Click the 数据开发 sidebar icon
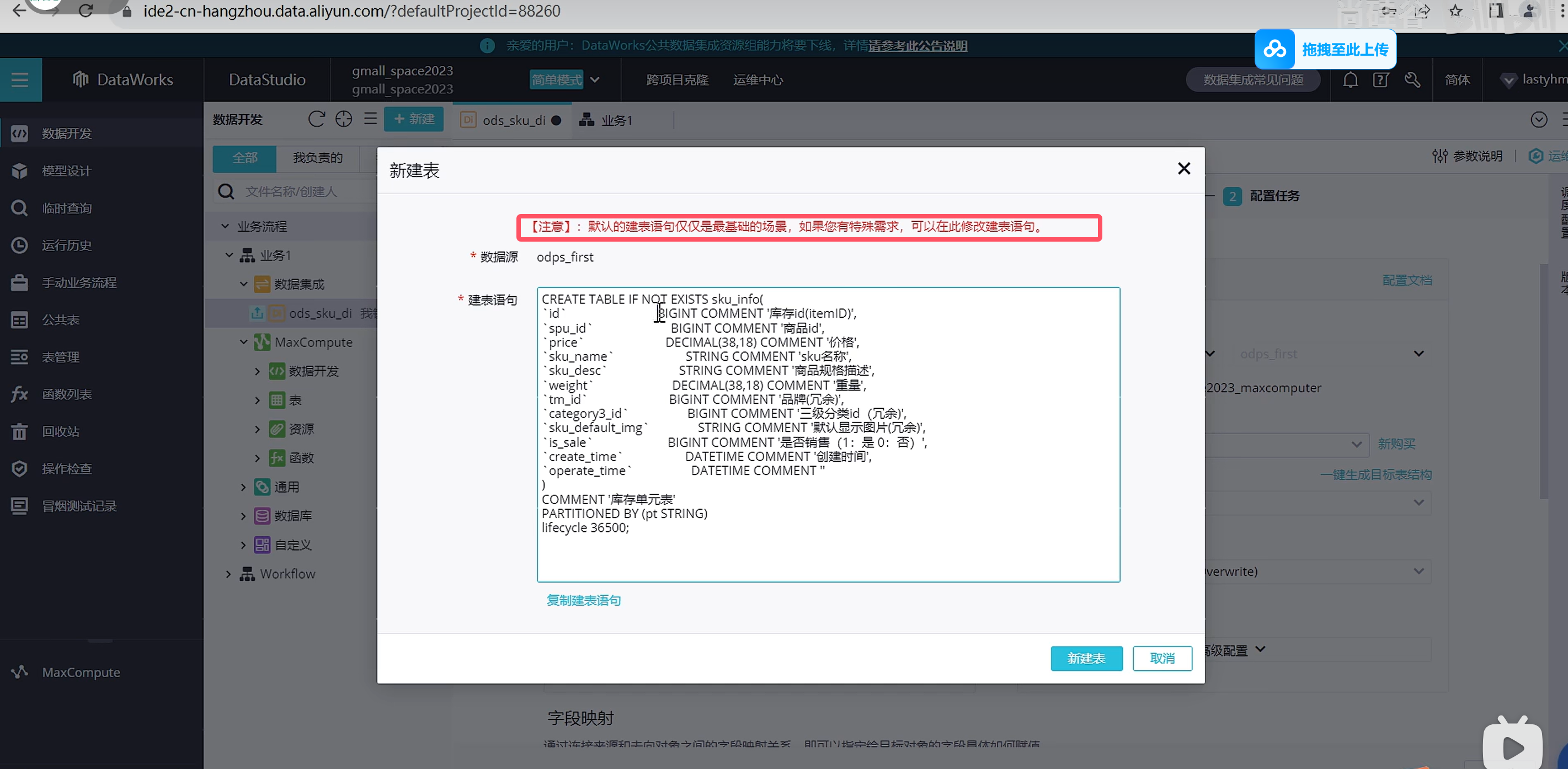 tap(19, 133)
